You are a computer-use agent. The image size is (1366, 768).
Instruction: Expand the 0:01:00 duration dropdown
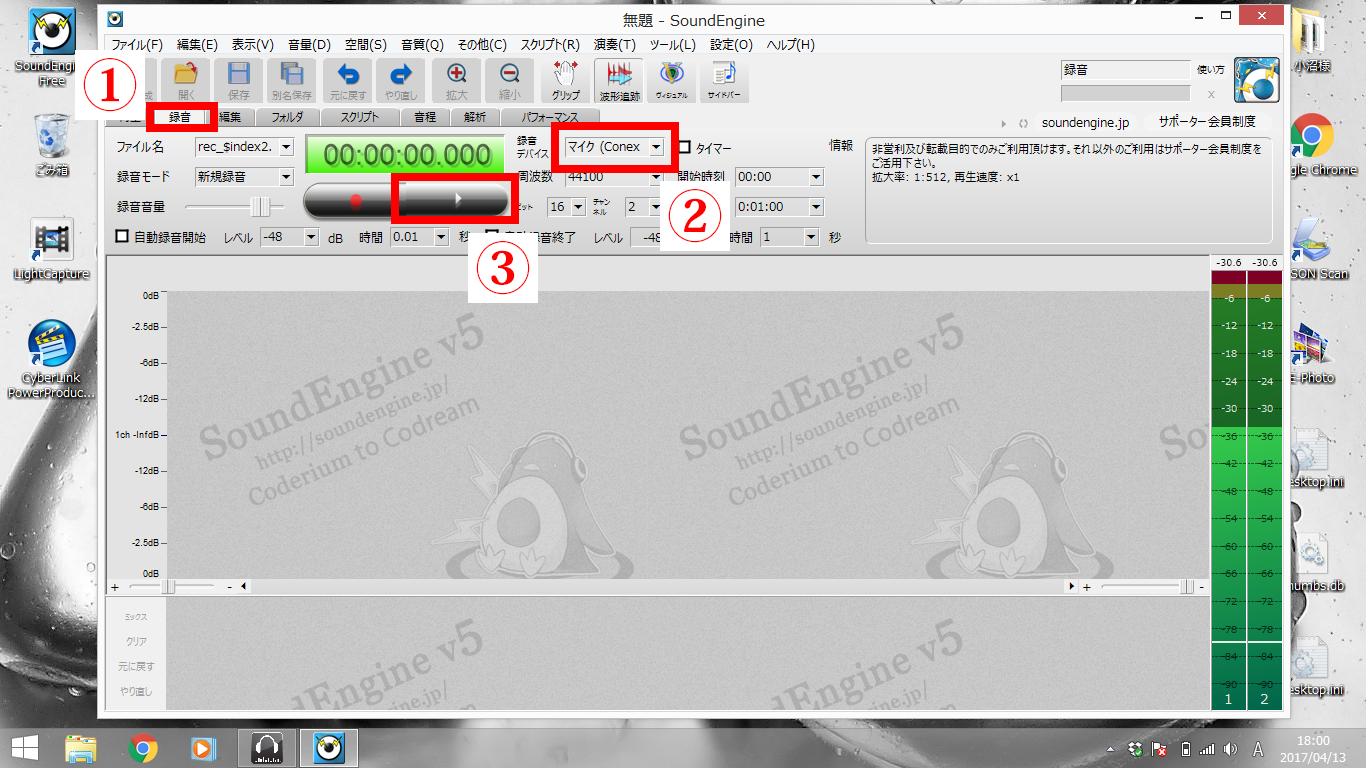pos(817,207)
